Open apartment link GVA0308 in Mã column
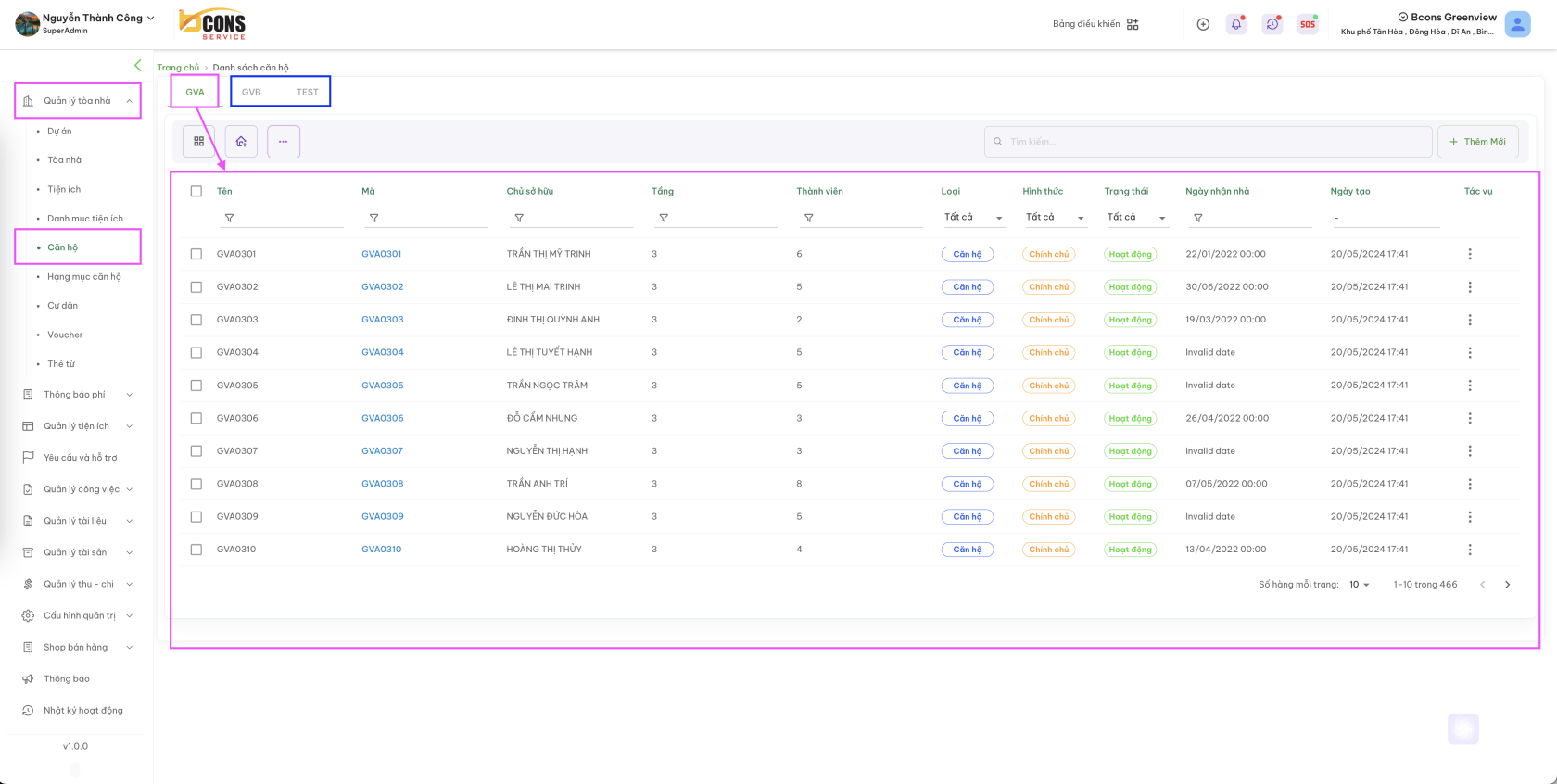 click(383, 484)
